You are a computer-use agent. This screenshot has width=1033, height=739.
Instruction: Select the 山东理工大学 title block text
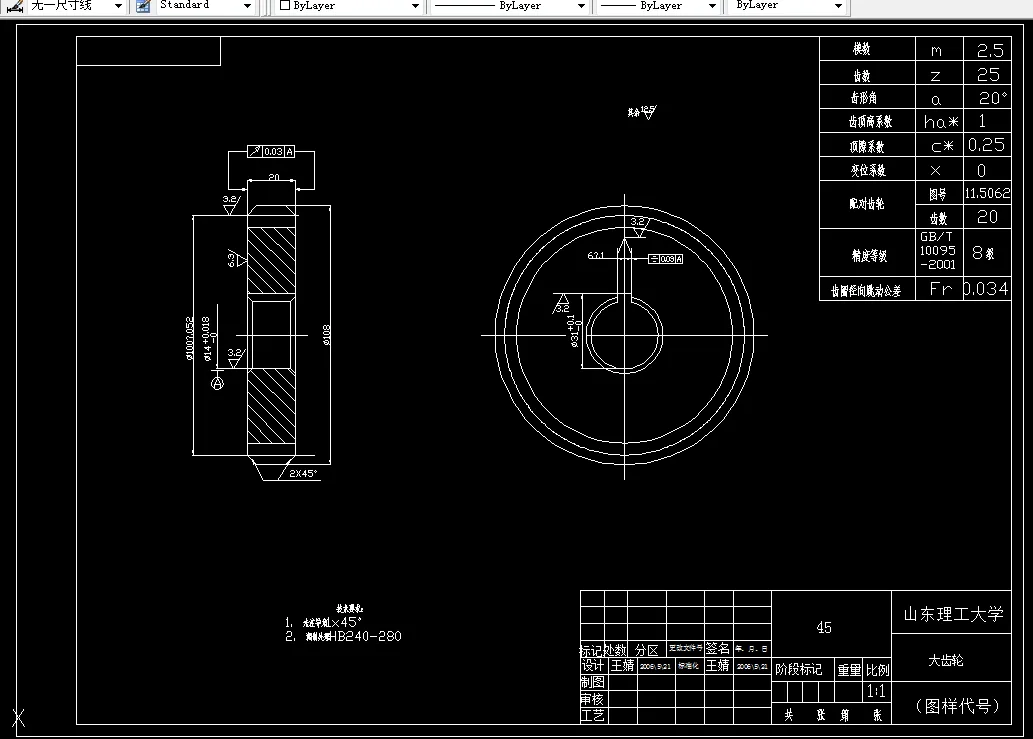tap(953, 614)
